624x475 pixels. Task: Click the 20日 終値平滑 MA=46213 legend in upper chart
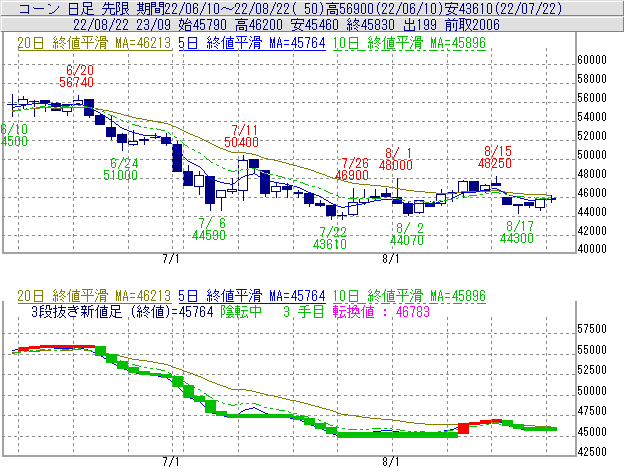coord(94,43)
